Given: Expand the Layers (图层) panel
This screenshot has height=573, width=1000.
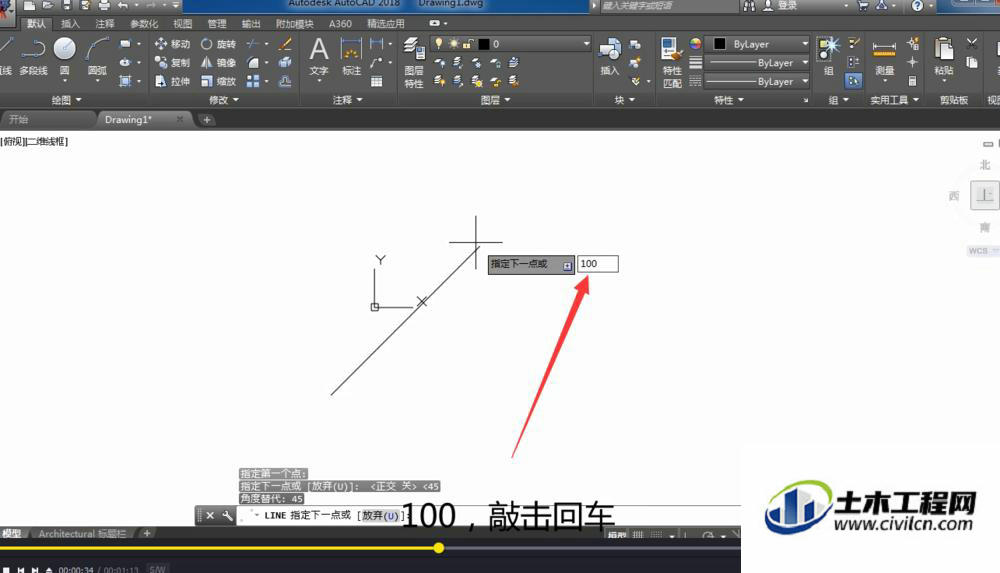Looking at the screenshot, I should coord(496,100).
